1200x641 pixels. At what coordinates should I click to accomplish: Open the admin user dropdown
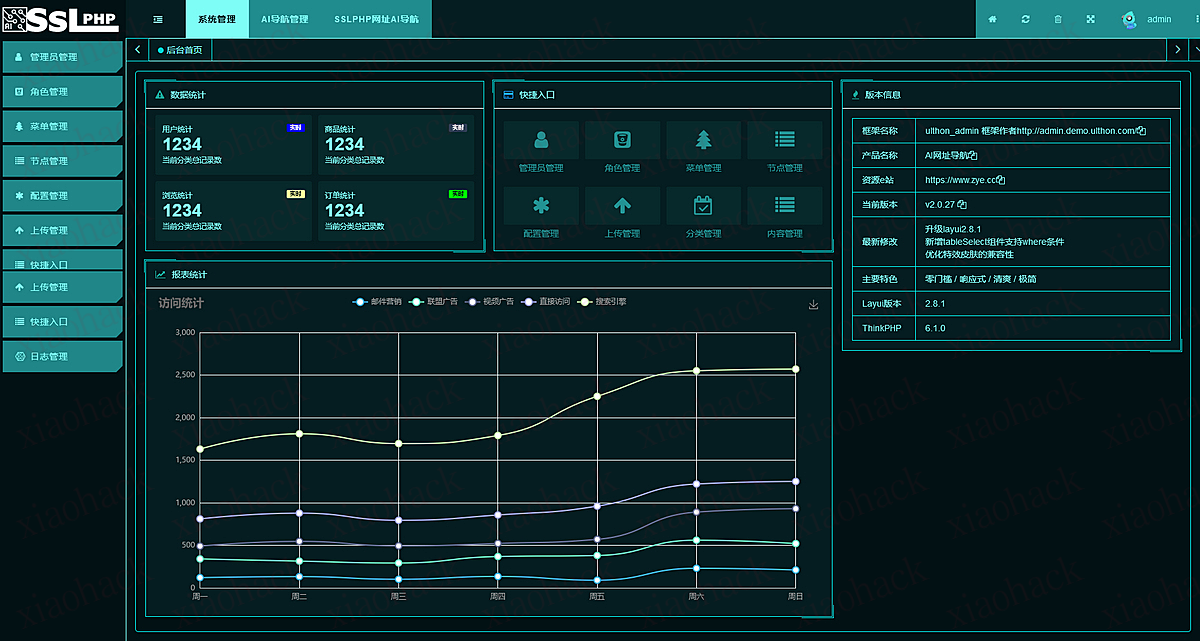[1158, 19]
